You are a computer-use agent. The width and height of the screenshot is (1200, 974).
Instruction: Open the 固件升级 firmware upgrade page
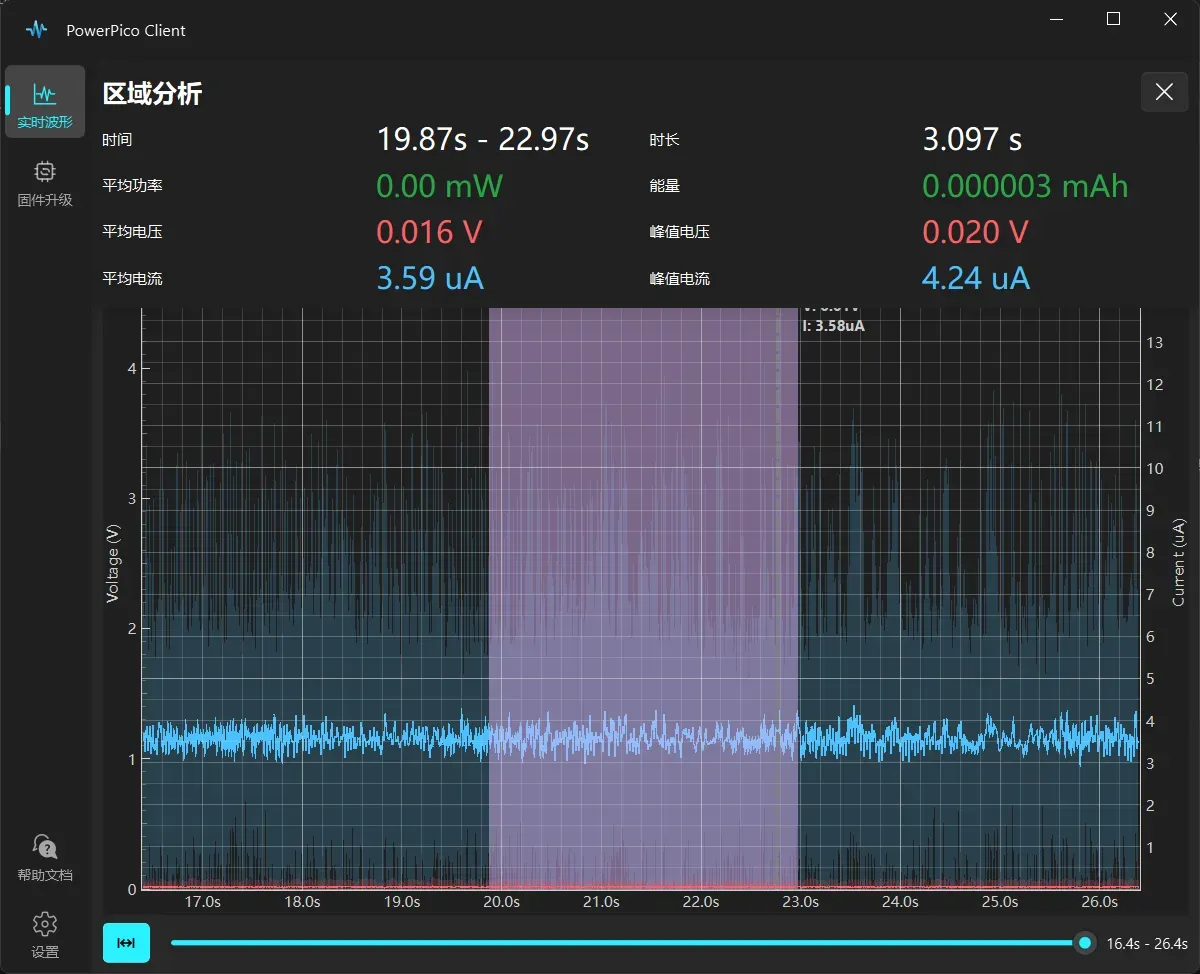coord(45,185)
